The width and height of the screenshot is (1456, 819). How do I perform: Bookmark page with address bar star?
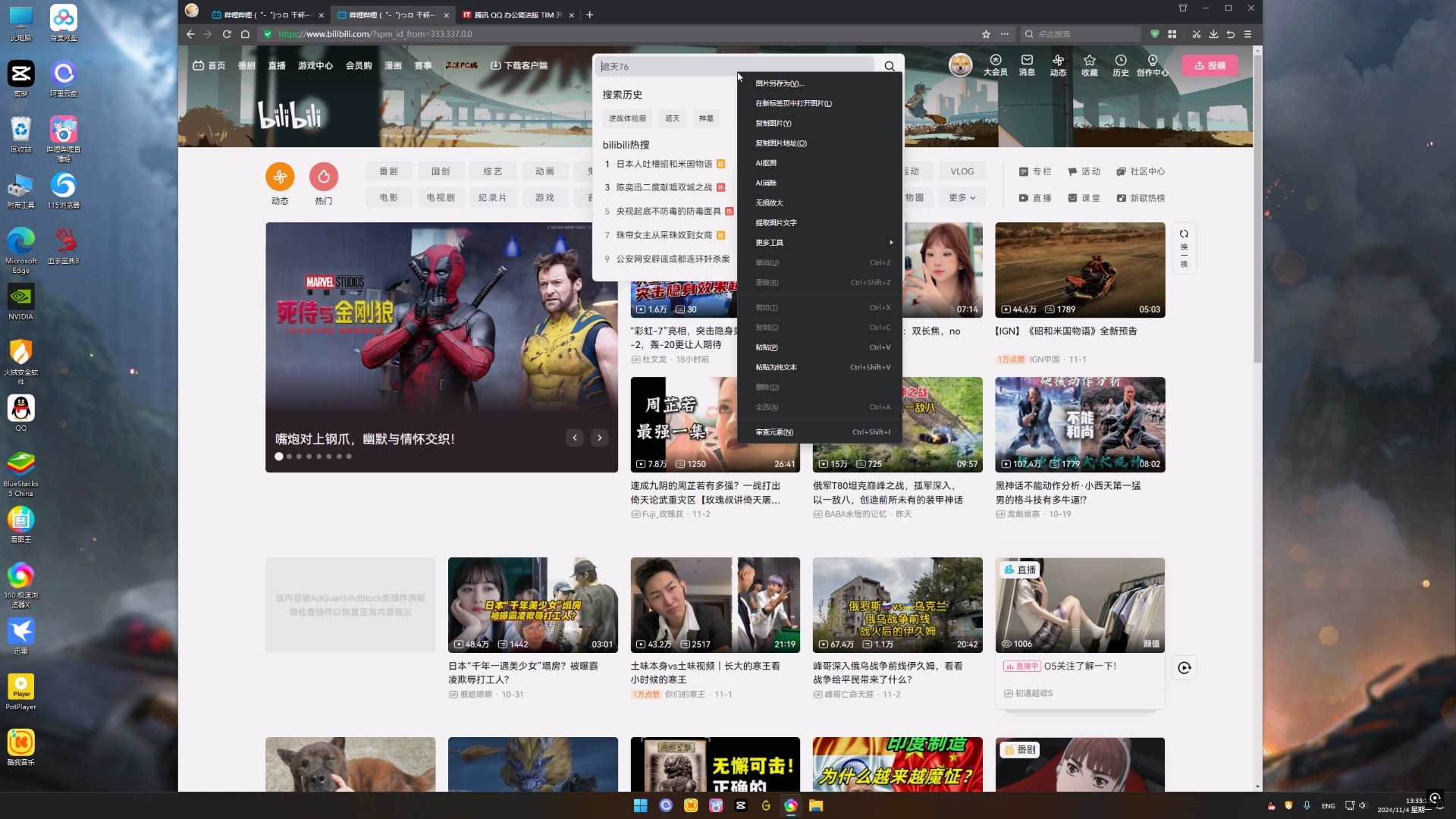pyautogui.click(x=986, y=34)
